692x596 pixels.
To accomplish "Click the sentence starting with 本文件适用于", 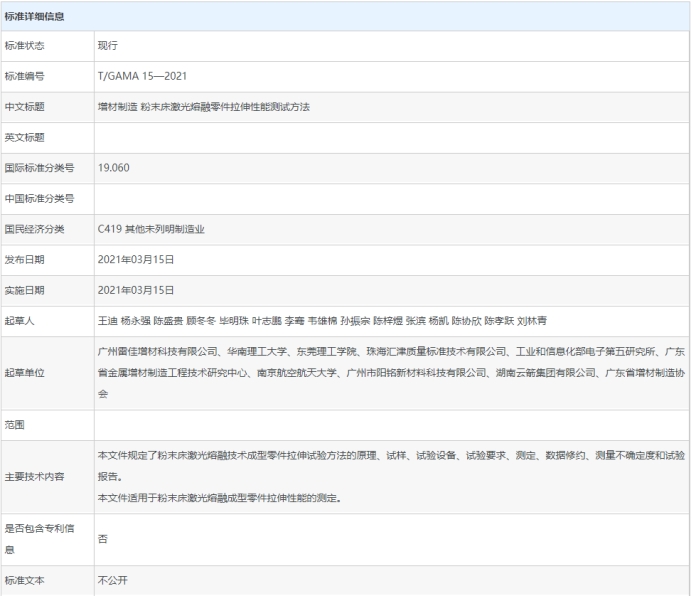I will point(219,497).
